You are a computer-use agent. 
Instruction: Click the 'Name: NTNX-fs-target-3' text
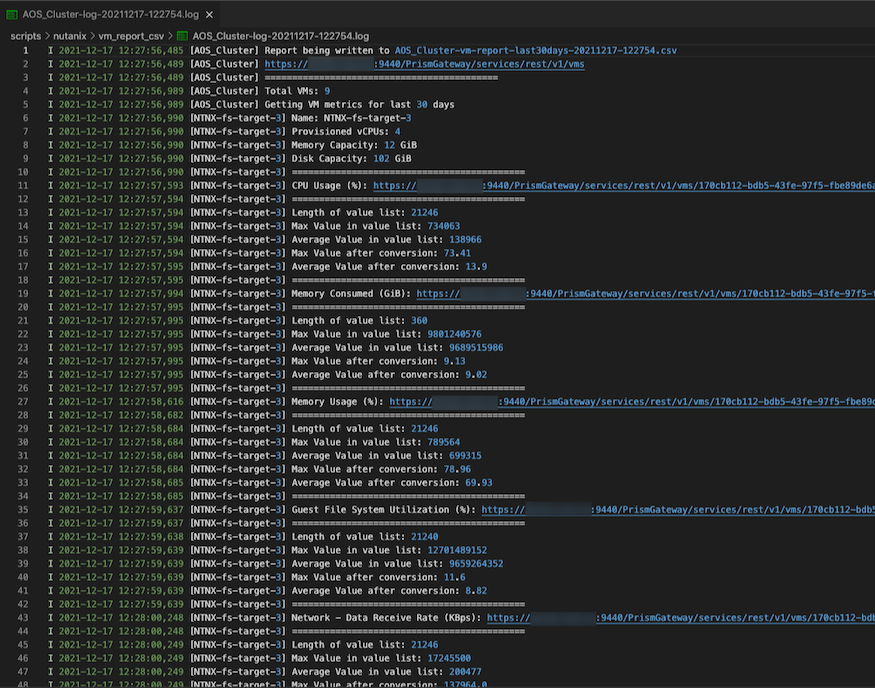coord(351,118)
